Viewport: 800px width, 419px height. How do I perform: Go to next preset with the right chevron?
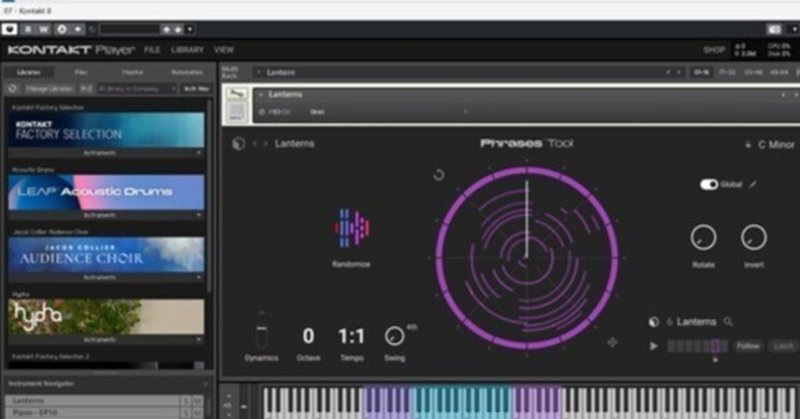(x=265, y=144)
